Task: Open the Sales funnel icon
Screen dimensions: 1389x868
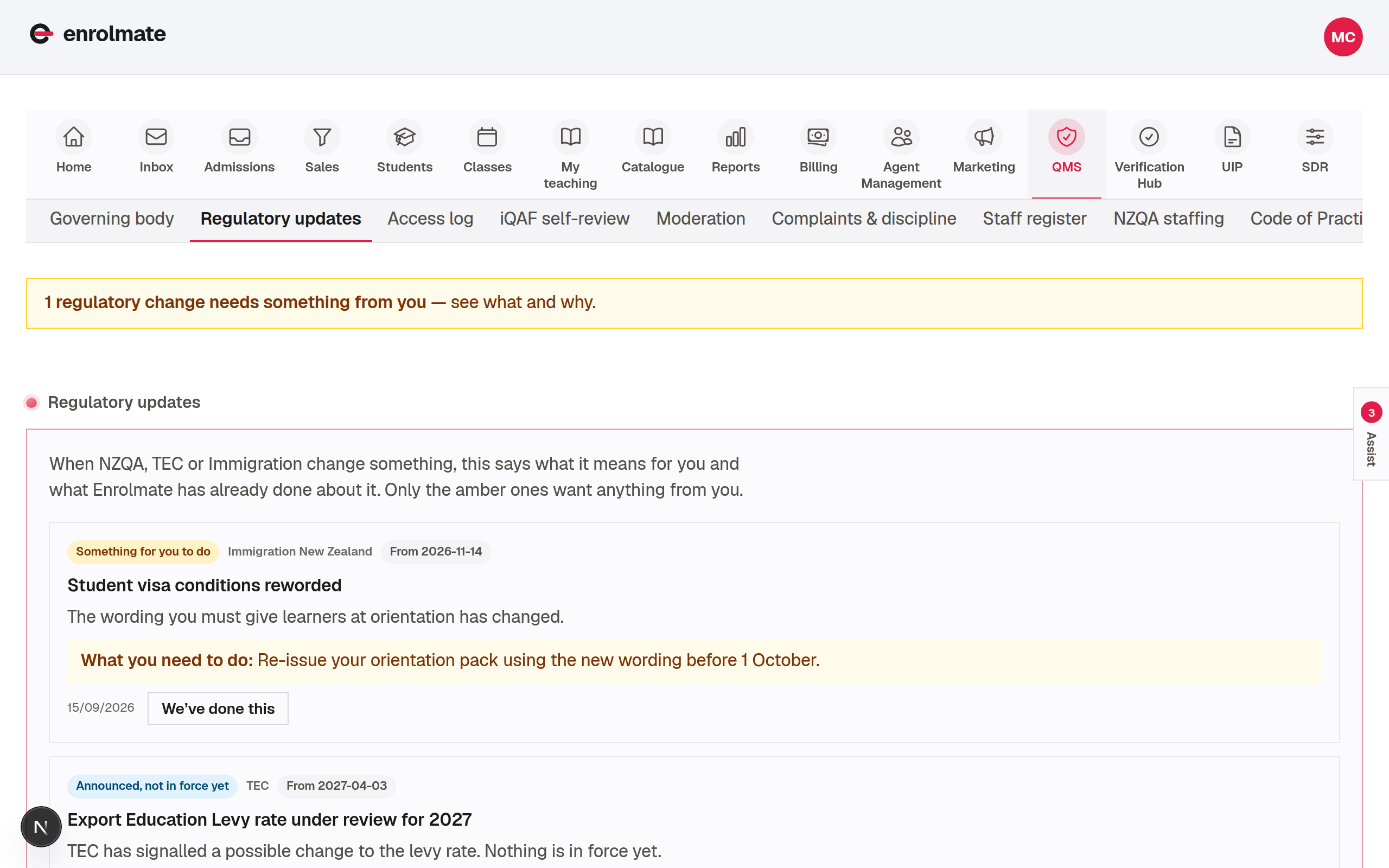Action: 322,137
